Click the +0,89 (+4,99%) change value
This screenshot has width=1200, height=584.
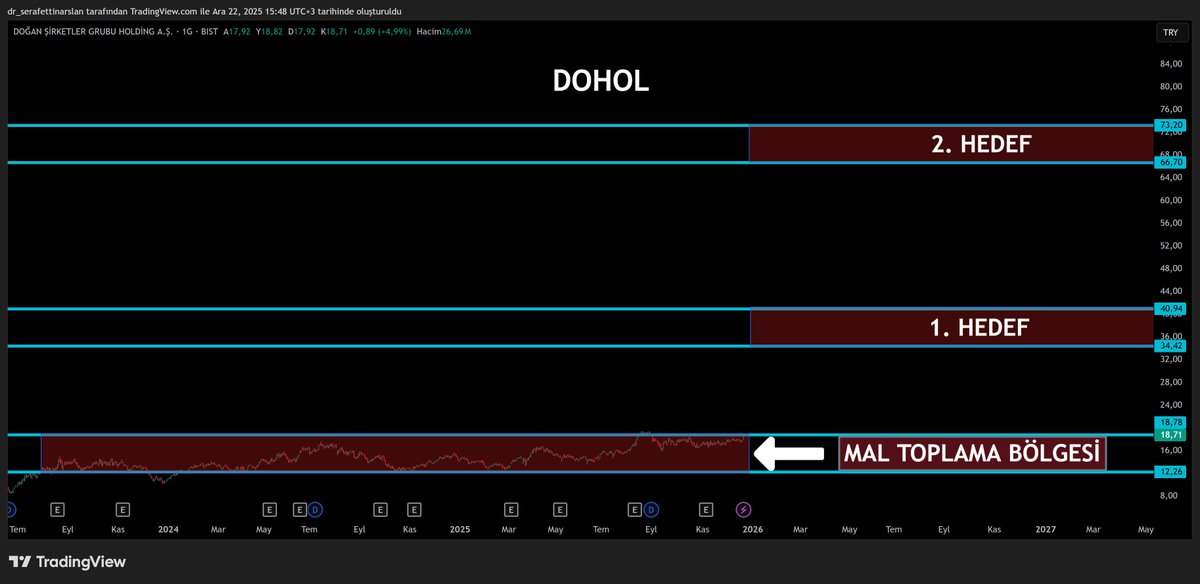tap(381, 32)
